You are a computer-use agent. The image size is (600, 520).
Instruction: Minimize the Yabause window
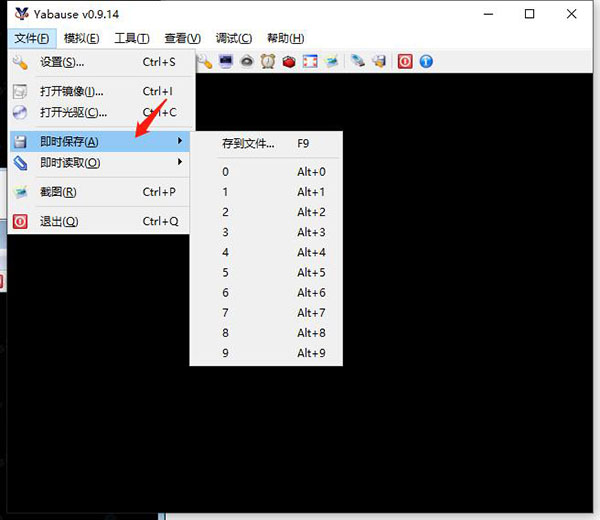(488, 14)
